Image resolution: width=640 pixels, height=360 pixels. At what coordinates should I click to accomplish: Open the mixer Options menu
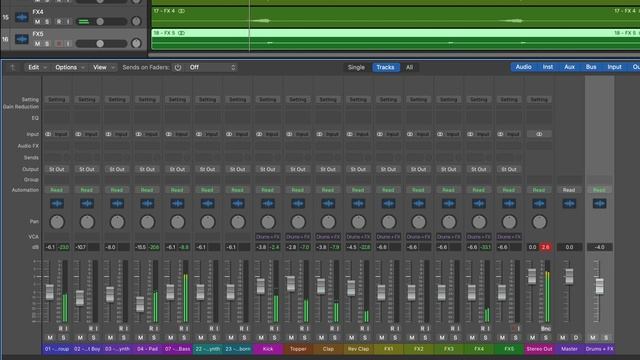coord(69,67)
